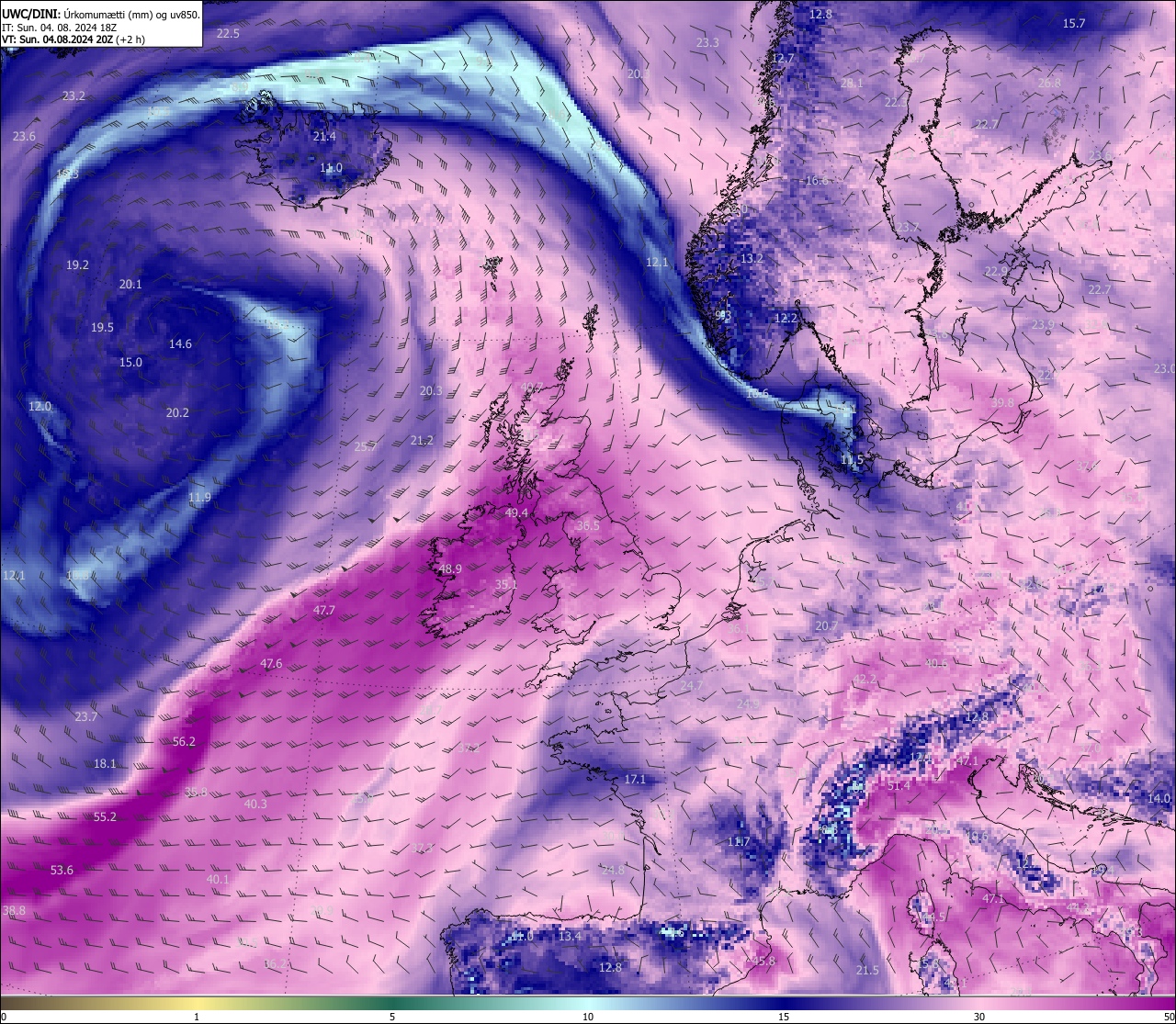Click the 23.2 value label
Image resolution: width=1176 pixels, height=1024 pixels.
(x=73, y=96)
